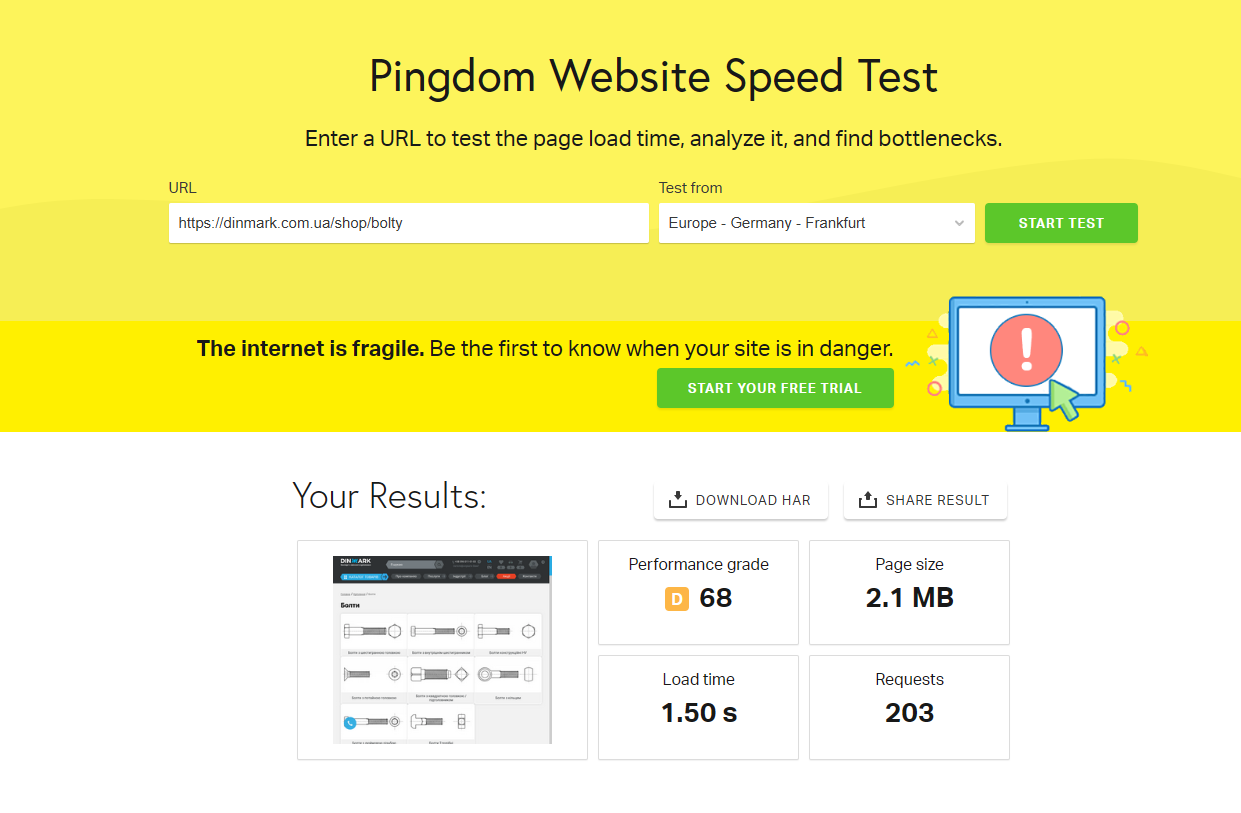Click the share upload icon beside Share Result
The image size is (1241, 813).
[868, 500]
